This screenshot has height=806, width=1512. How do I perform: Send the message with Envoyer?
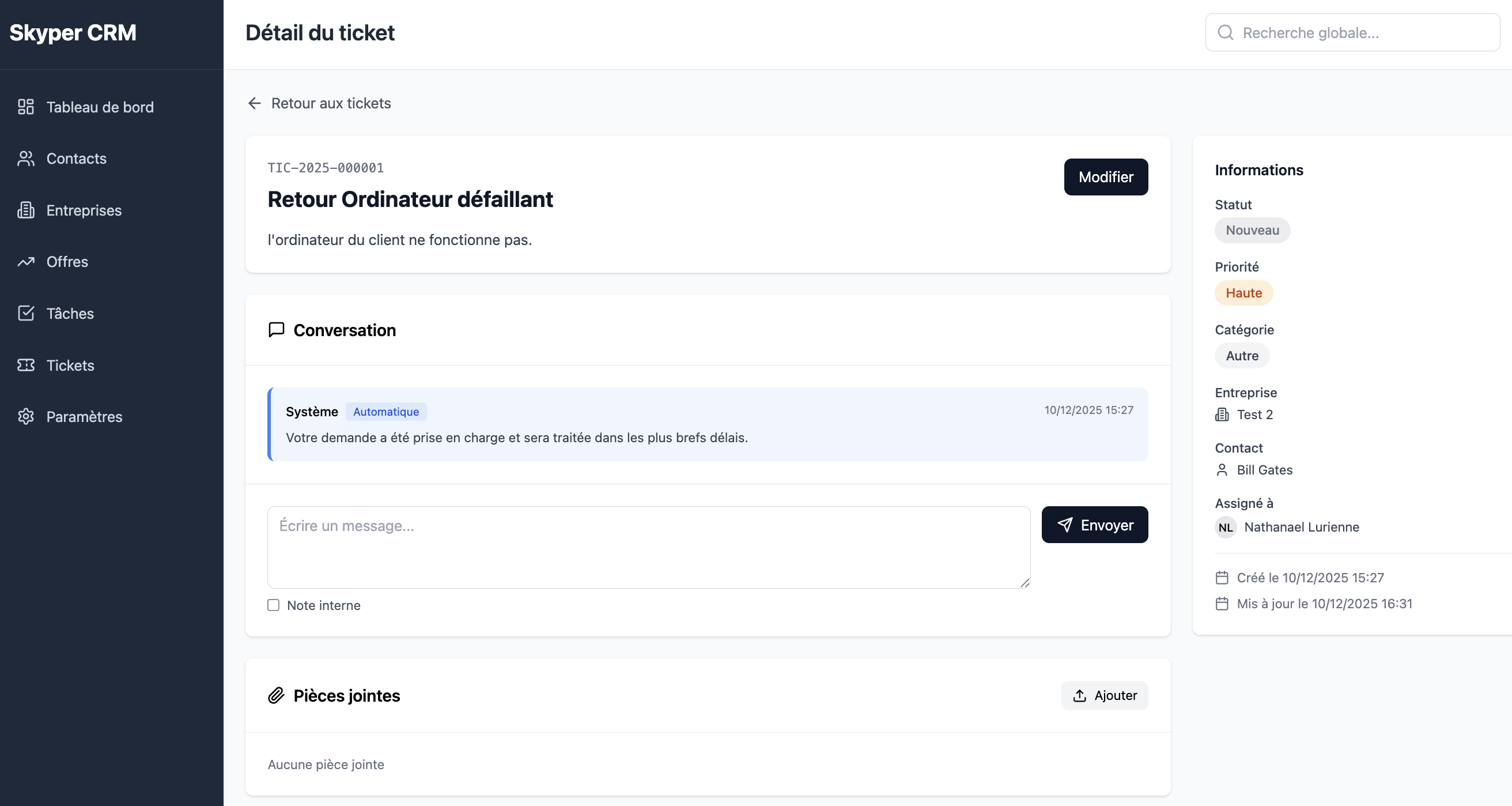coord(1094,525)
